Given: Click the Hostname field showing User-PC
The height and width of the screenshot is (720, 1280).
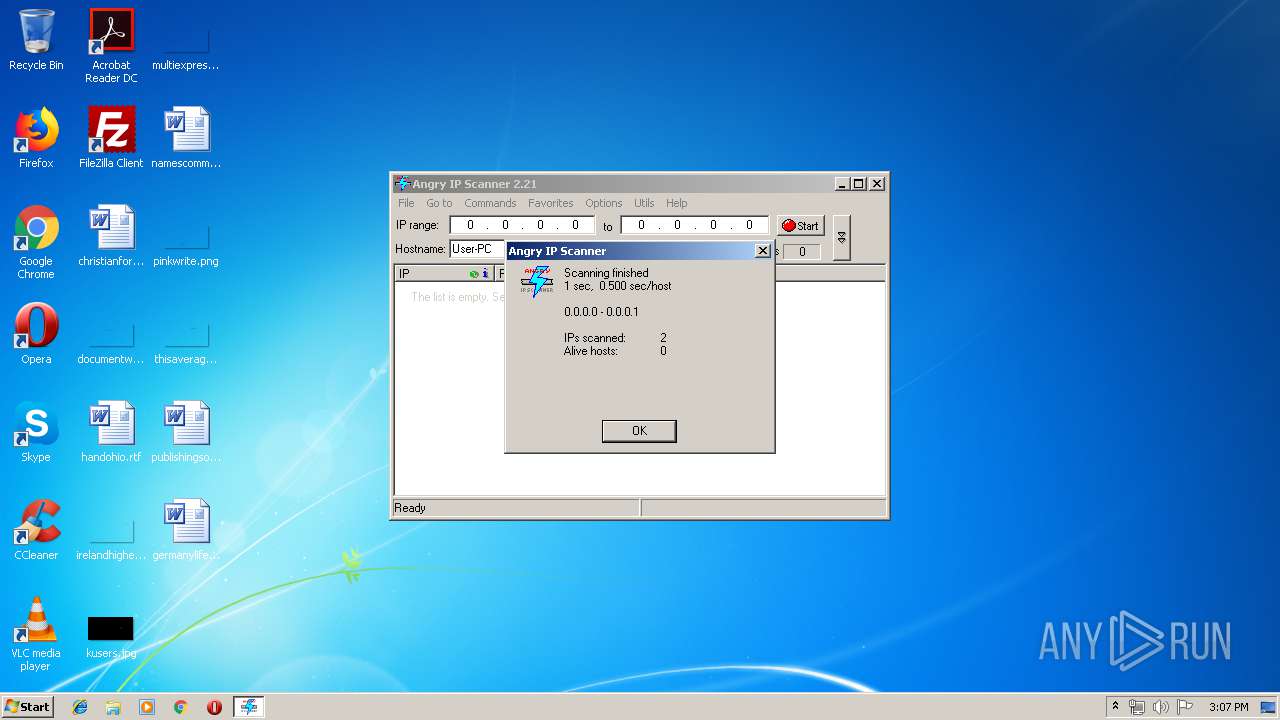Looking at the screenshot, I should [x=477, y=249].
